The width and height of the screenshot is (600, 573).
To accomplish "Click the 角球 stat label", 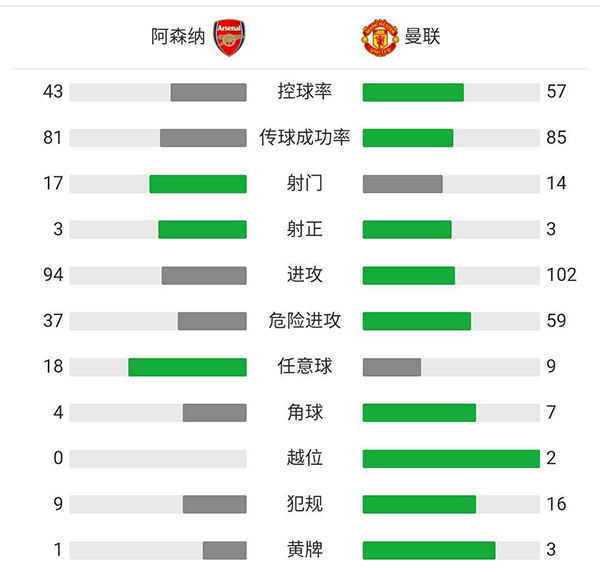I will tap(304, 412).
